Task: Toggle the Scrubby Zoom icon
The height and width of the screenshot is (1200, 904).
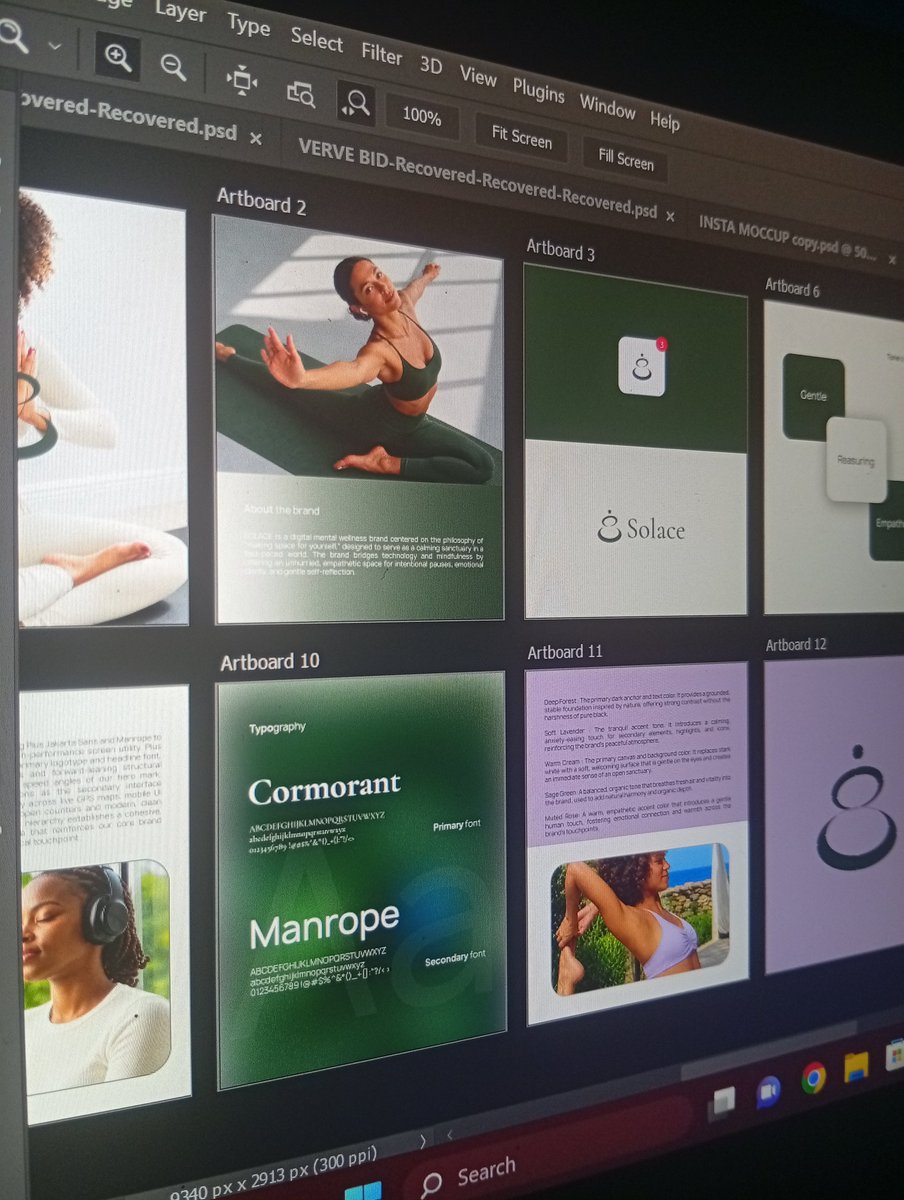Action: (x=356, y=103)
